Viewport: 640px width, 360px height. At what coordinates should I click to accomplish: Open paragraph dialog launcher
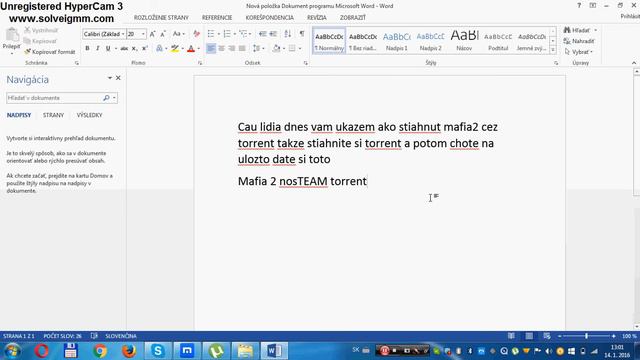(305, 63)
